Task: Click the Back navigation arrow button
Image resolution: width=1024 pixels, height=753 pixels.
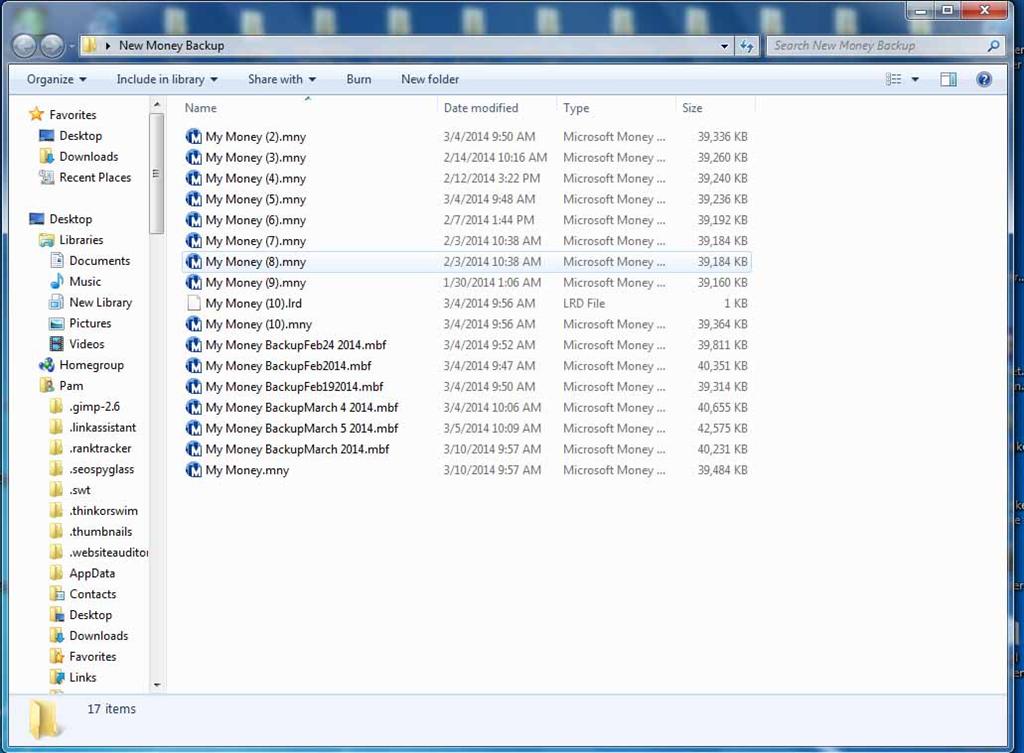Action: (25, 46)
